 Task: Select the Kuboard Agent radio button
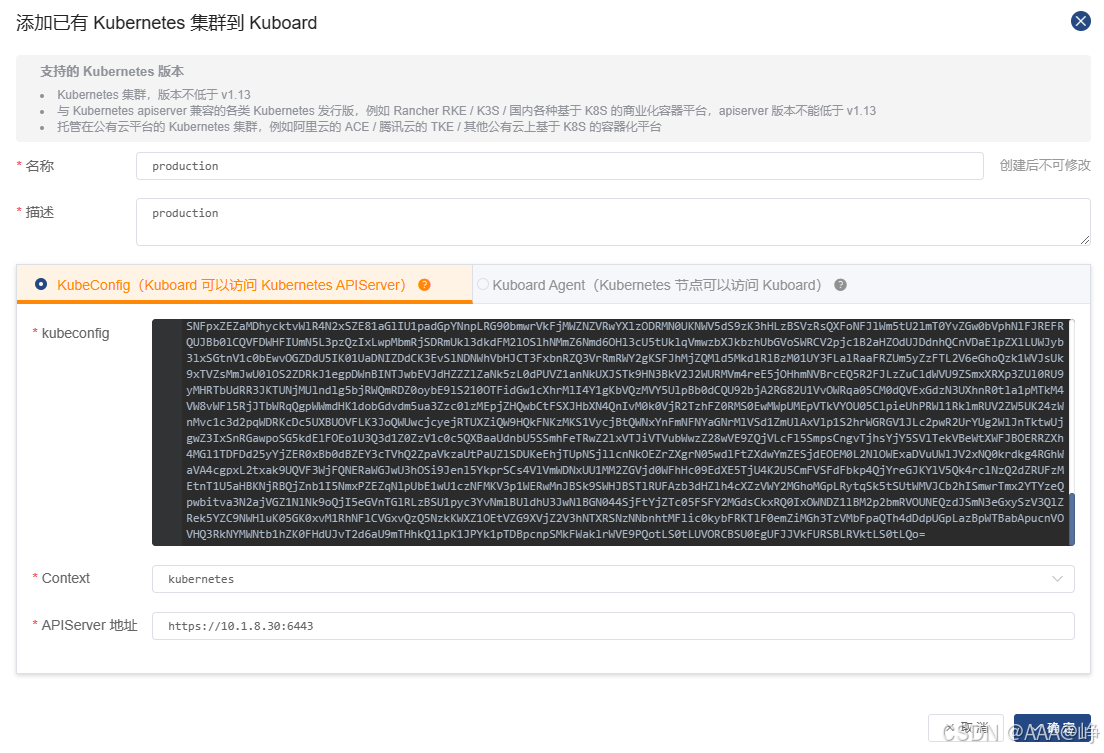(x=482, y=284)
